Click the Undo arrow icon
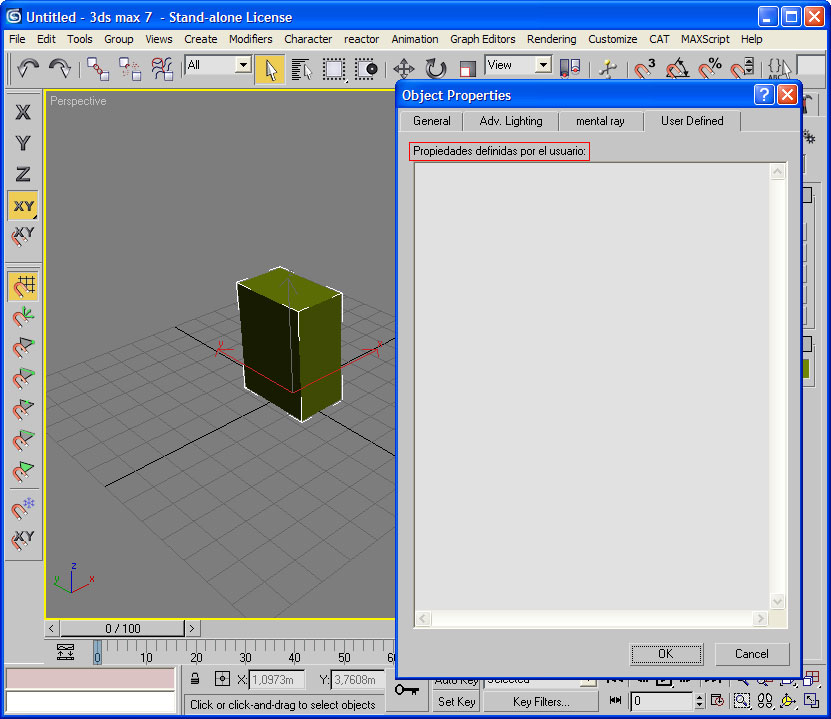The image size is (831, 719). tap(28, 68)
